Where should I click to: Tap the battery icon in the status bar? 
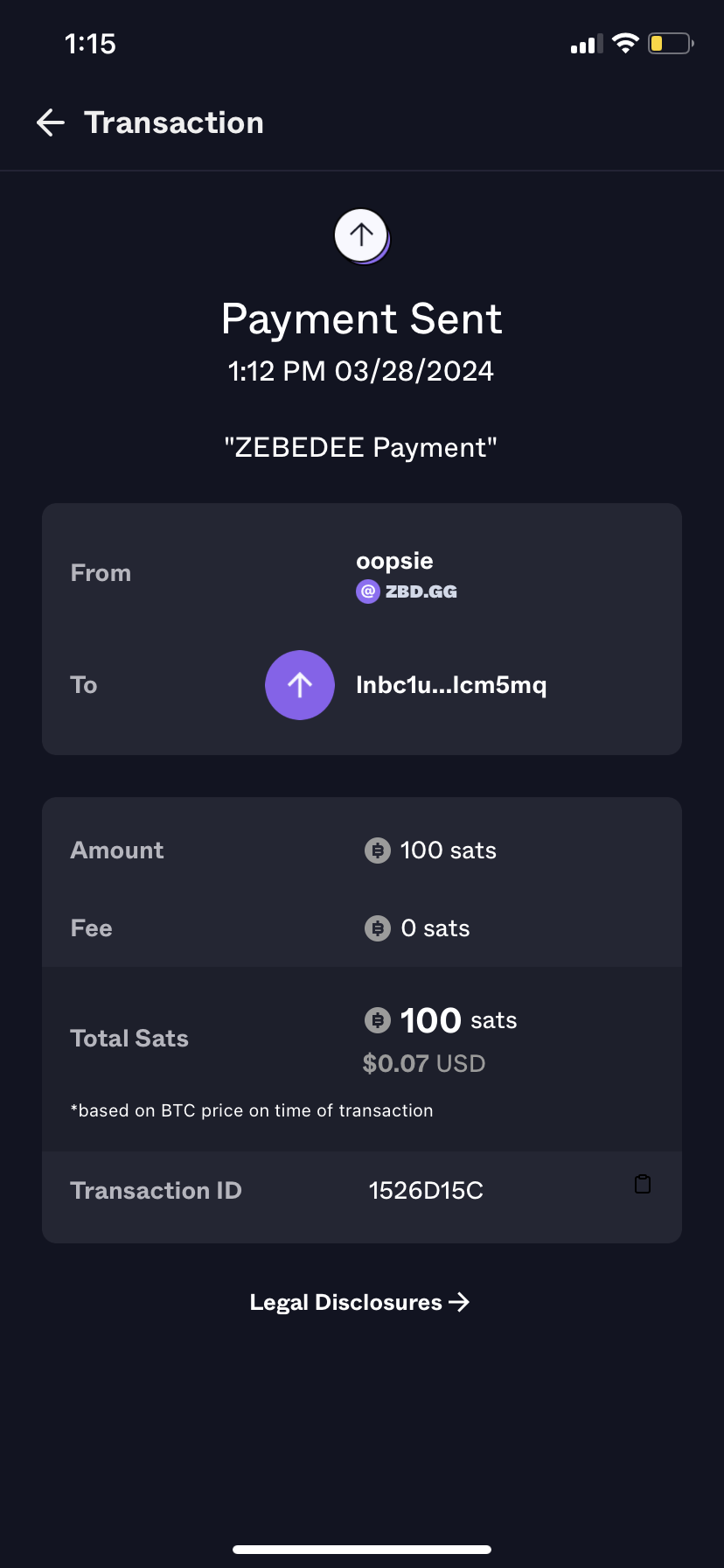coord(670,44)
